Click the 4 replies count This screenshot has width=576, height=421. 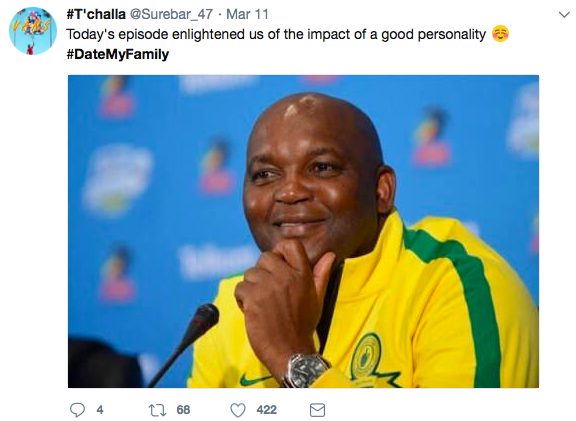tap(100, 410)
